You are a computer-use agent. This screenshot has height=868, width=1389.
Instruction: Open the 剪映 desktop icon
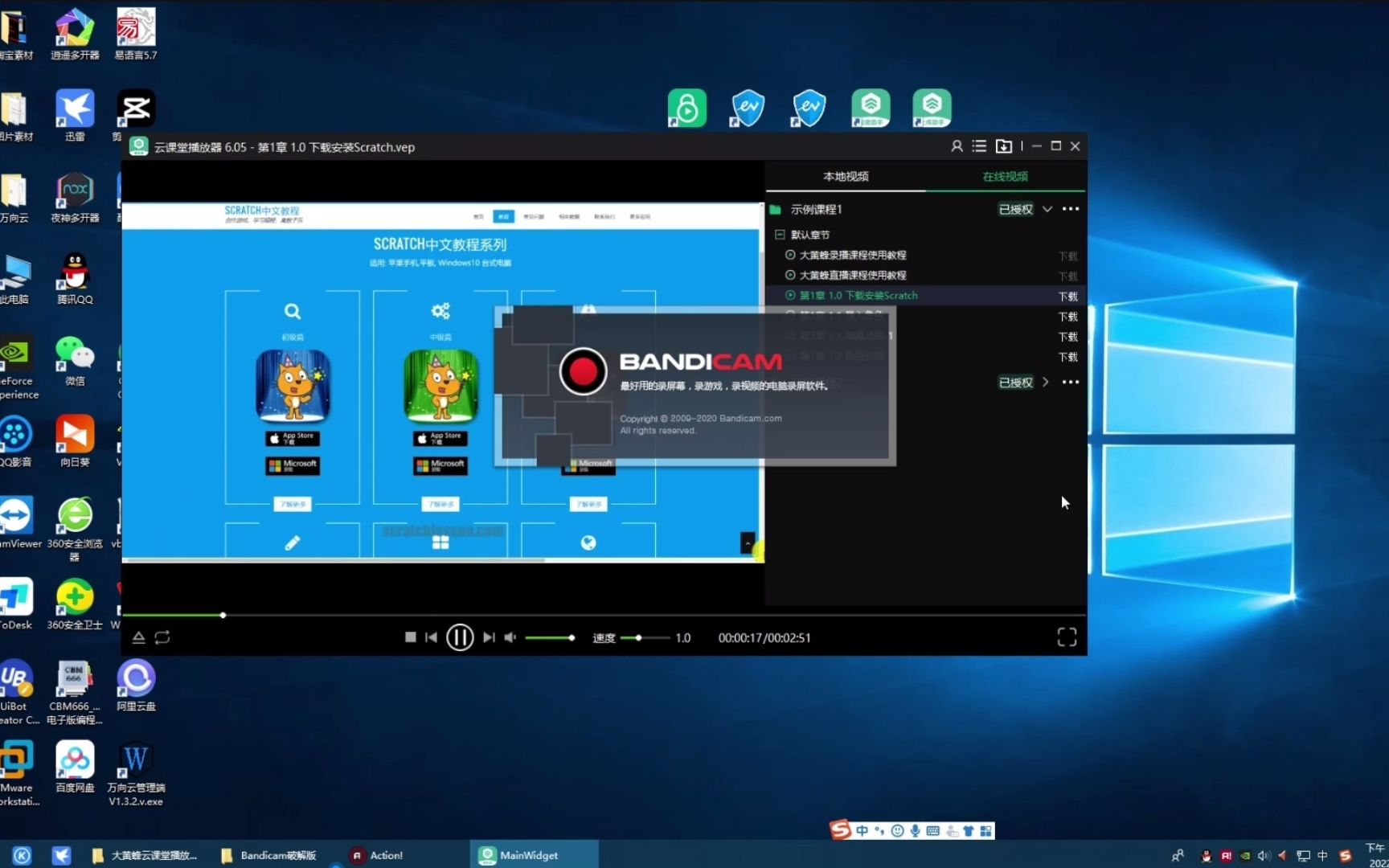[135, 115]
